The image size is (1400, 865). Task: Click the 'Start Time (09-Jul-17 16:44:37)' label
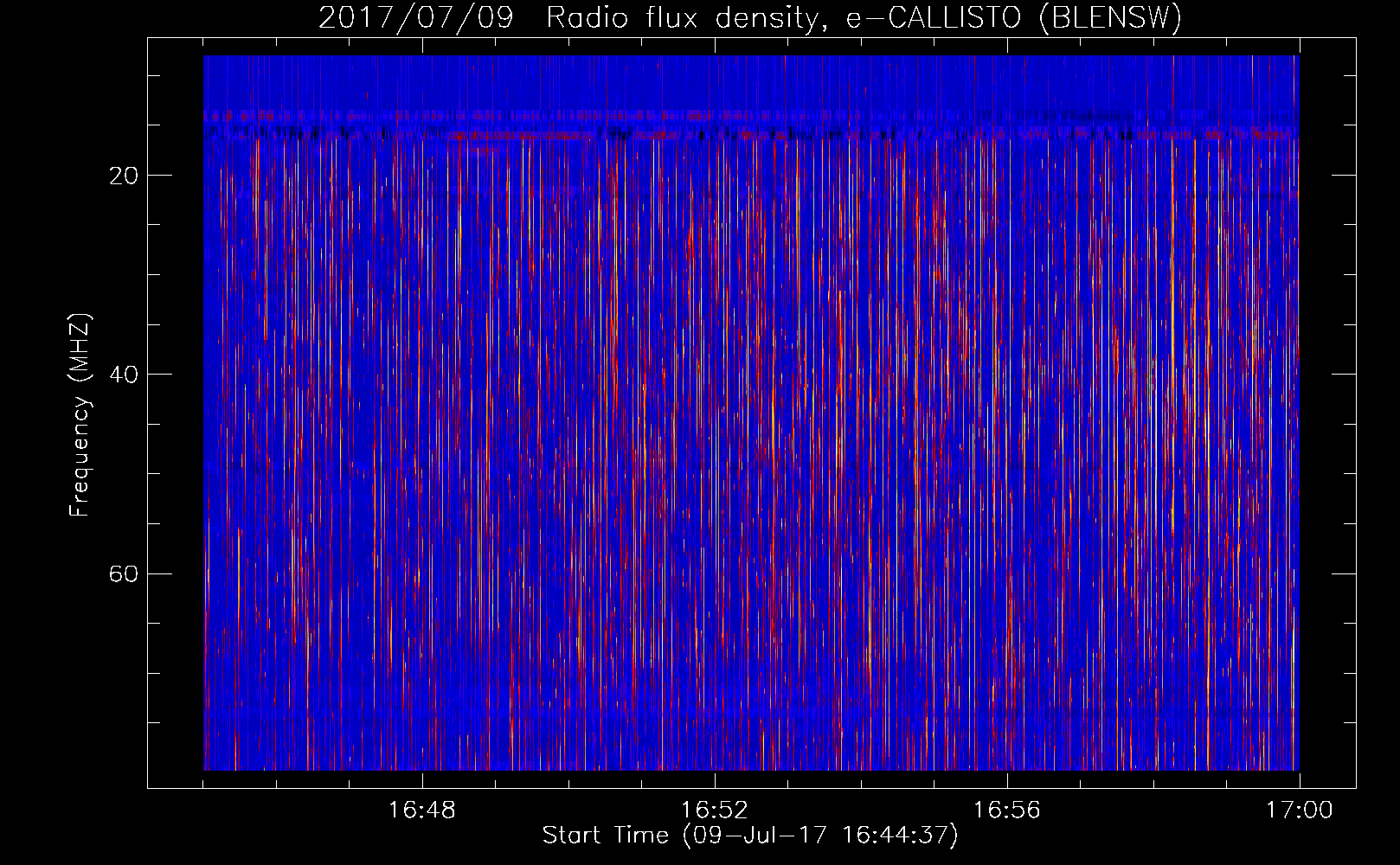[750, 836]
